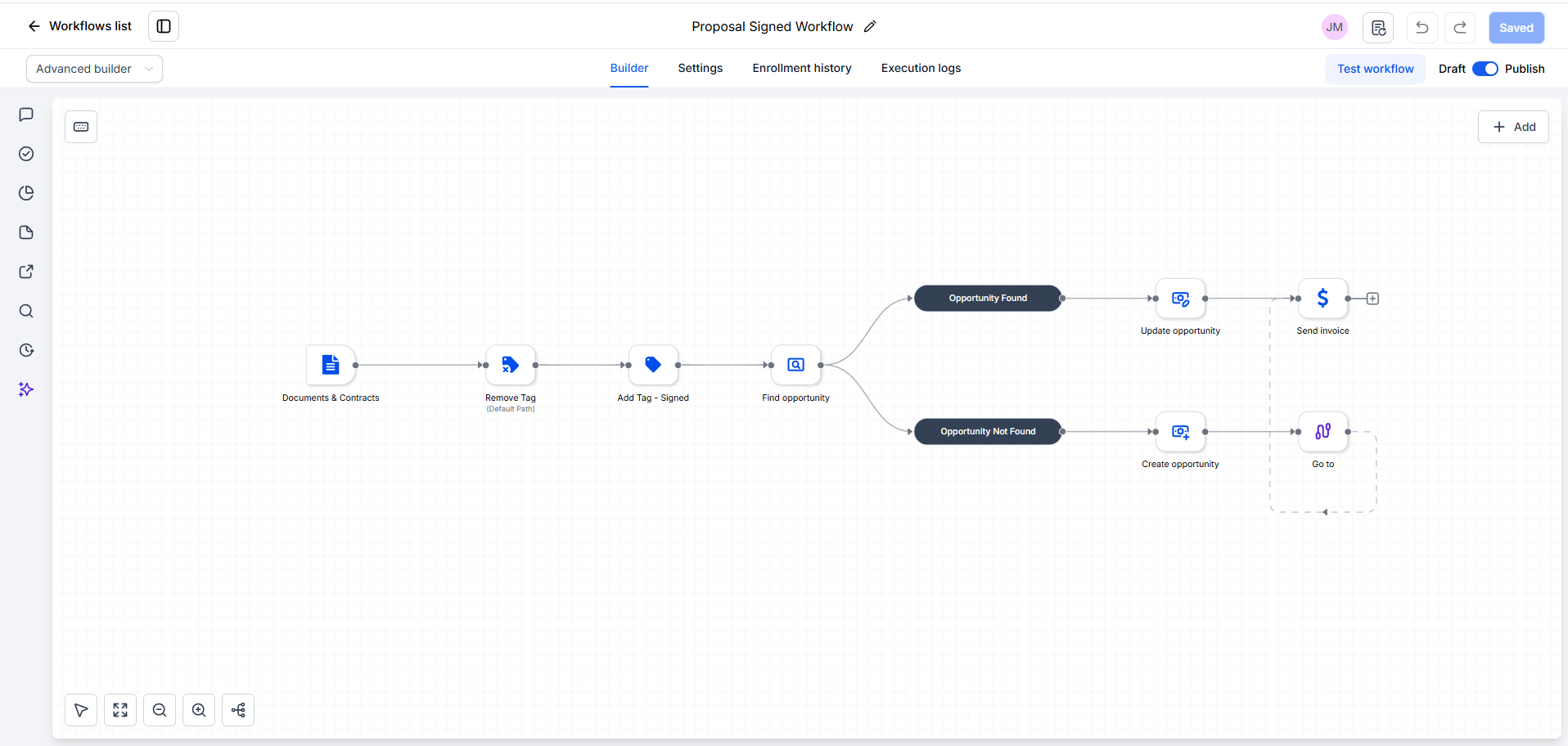Auto-arrange the workflow layout

(238, 710)
